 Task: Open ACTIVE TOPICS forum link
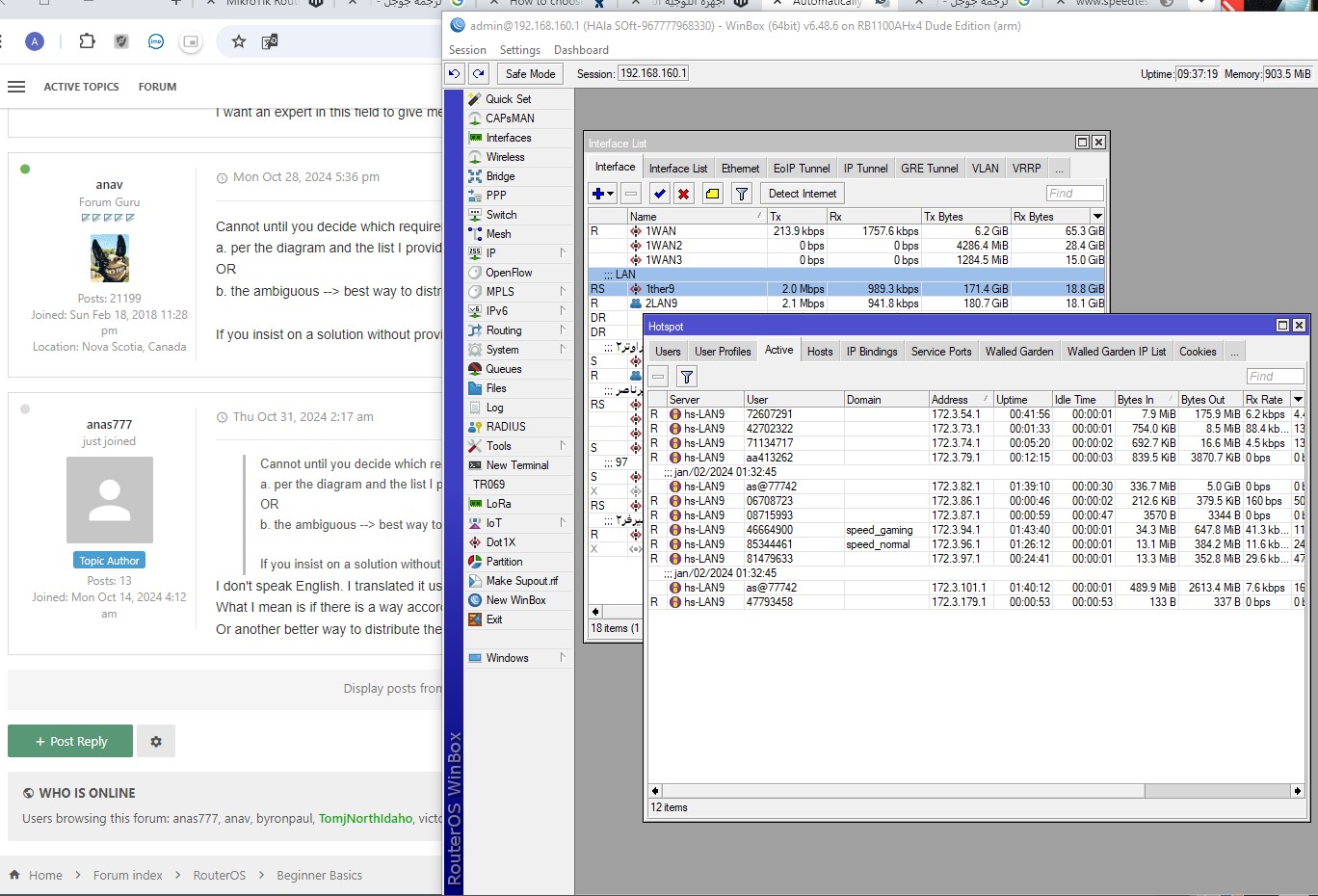click(81, 87)
